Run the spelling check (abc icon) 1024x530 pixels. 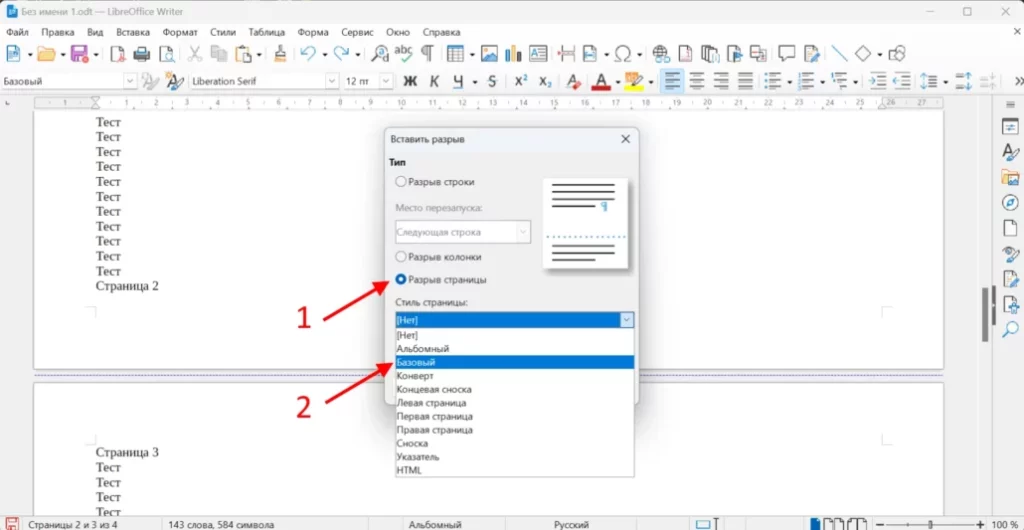[x=404, y=54]
